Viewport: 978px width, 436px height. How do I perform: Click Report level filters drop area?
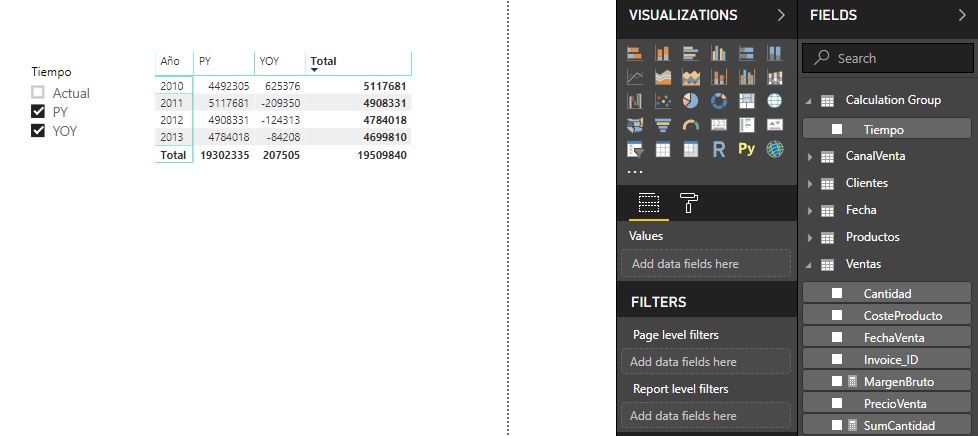click(706, 415)
